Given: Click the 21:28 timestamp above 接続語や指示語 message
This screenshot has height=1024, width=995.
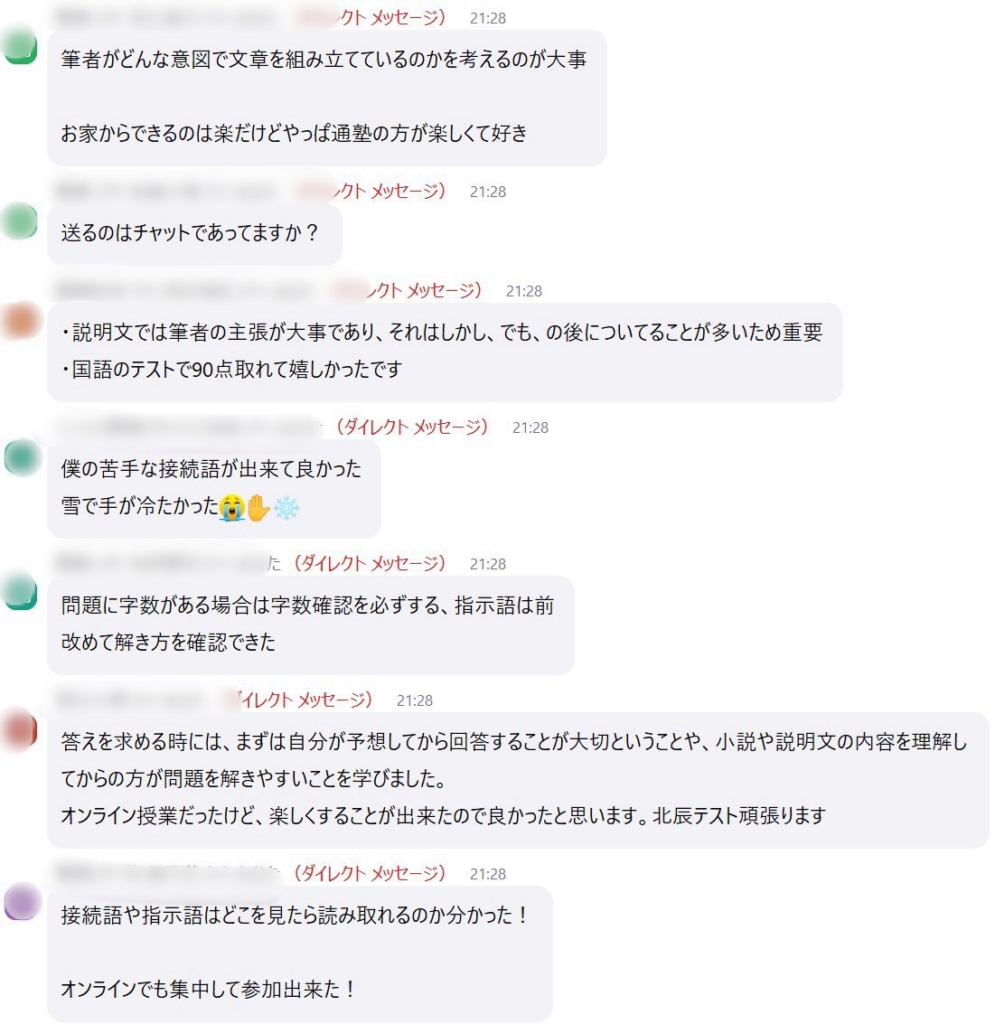Looking at the screenshot, I should pyautogui.click(x=488, y=874).
